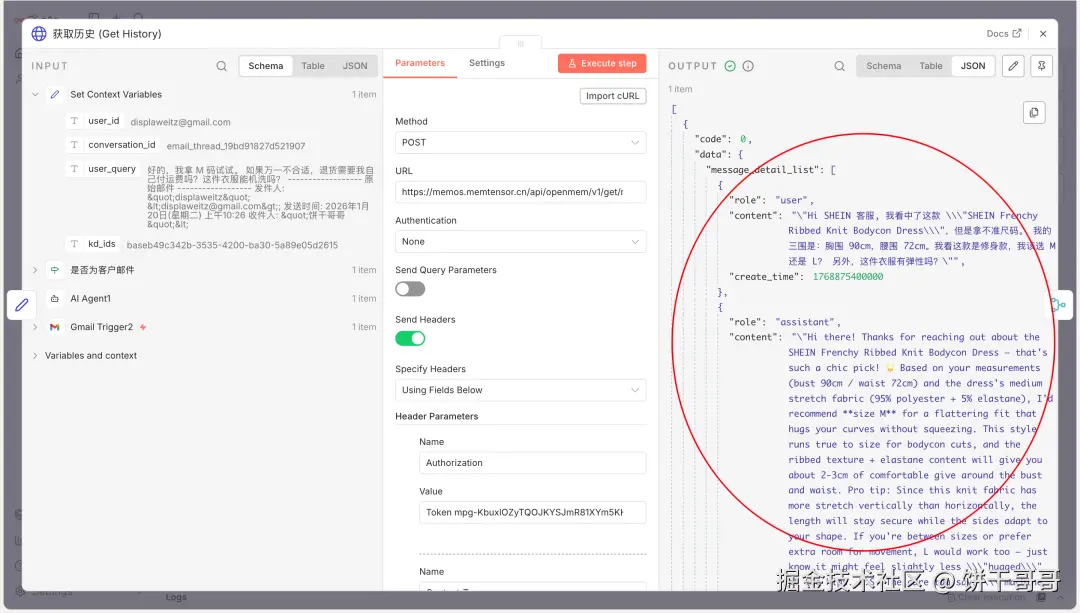
Task: Disable the Send Headers toggle
Action: coord(410,338)
